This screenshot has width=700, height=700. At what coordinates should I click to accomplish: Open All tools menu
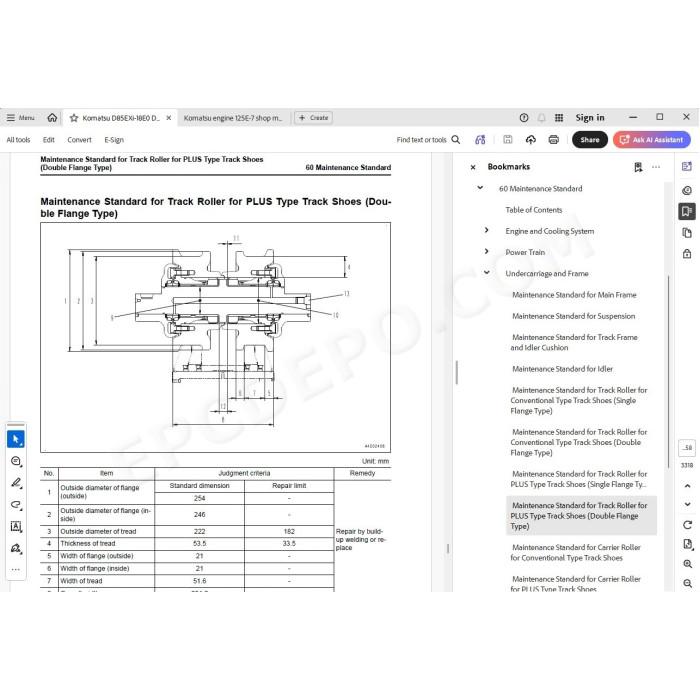click(18, 140)
